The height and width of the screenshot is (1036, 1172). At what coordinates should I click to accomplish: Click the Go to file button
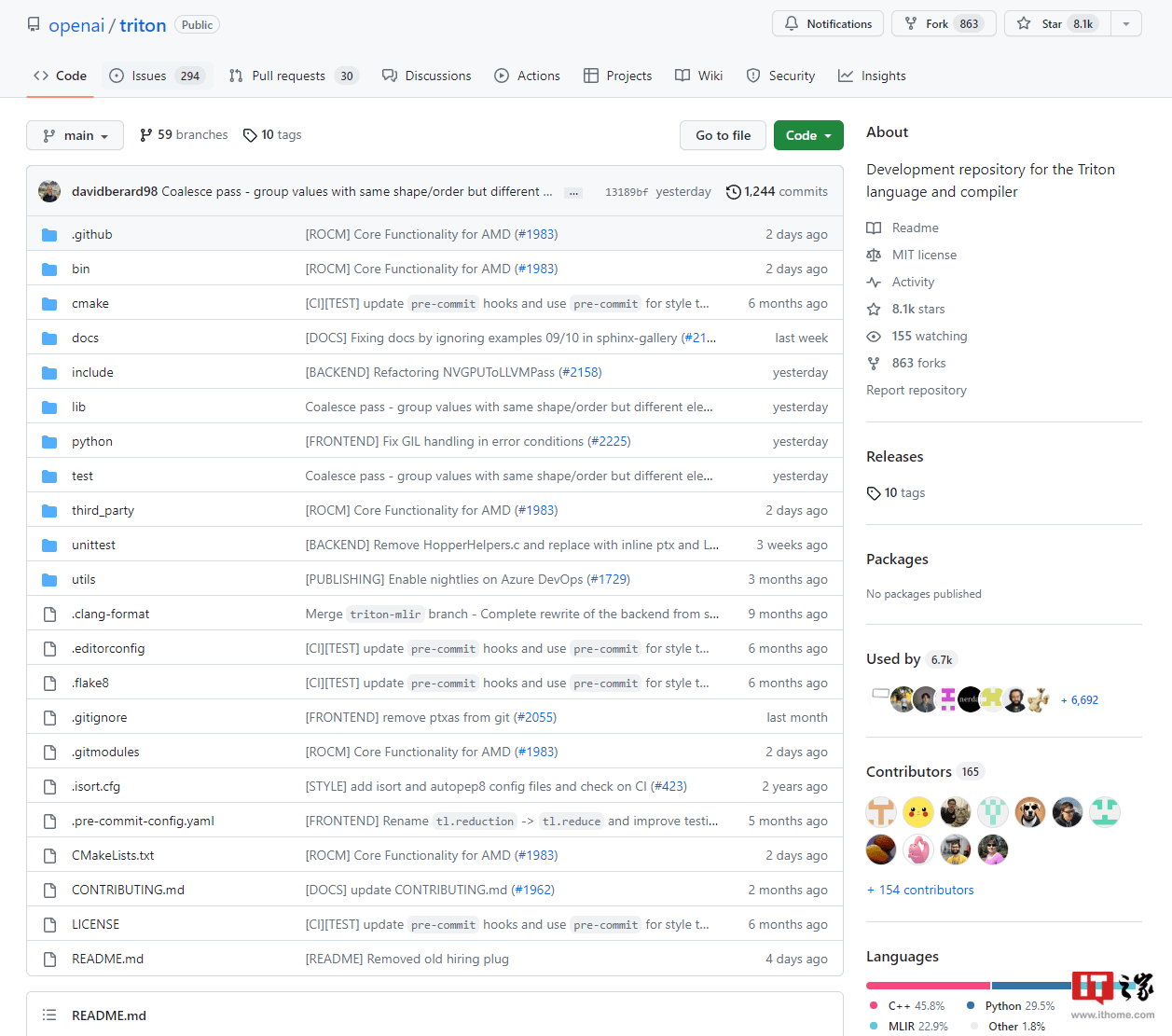tap(723, 135)
